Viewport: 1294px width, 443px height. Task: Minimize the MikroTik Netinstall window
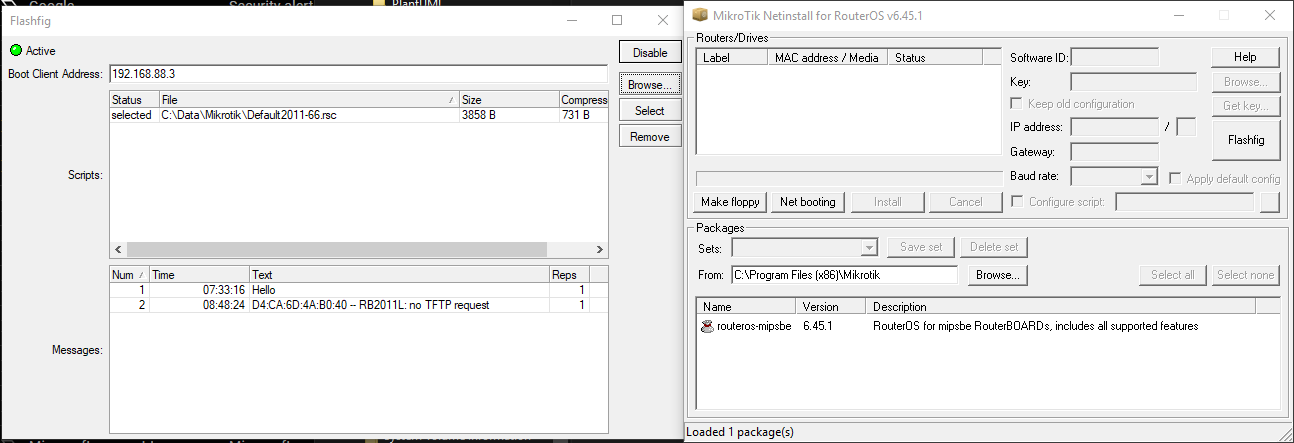(x=1178, y=15)
